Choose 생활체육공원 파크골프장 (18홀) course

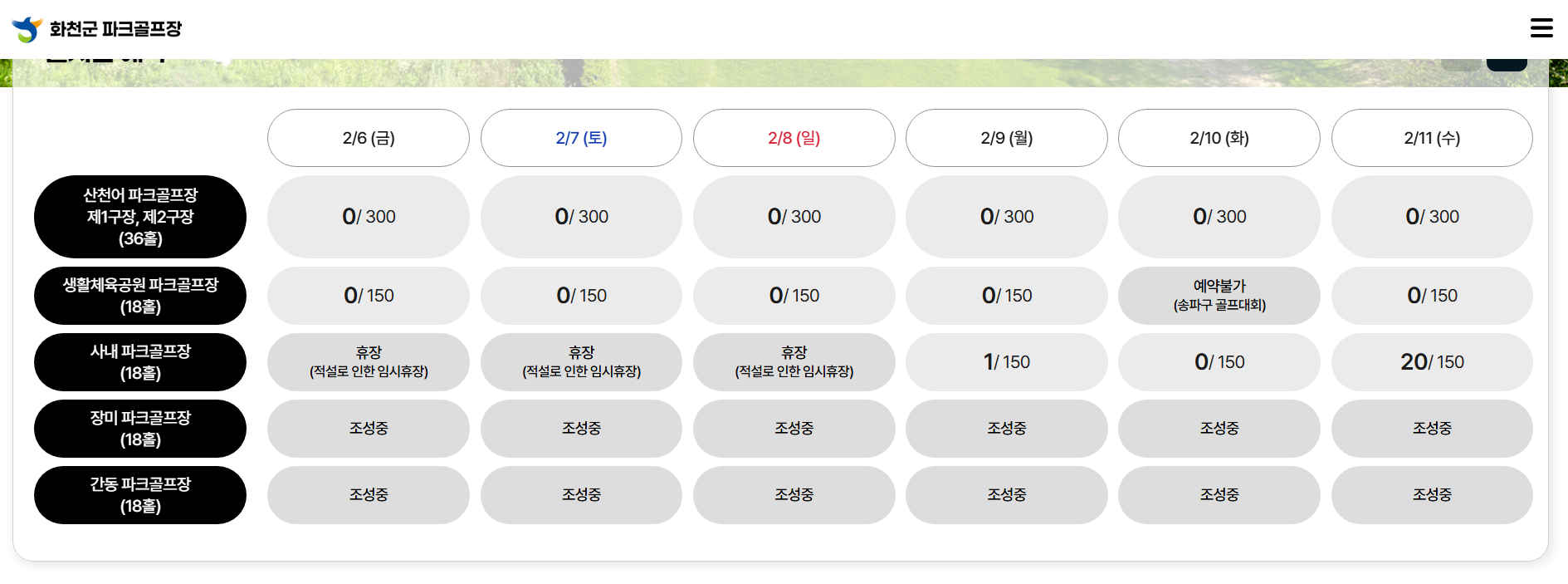(x=140, y=296)
